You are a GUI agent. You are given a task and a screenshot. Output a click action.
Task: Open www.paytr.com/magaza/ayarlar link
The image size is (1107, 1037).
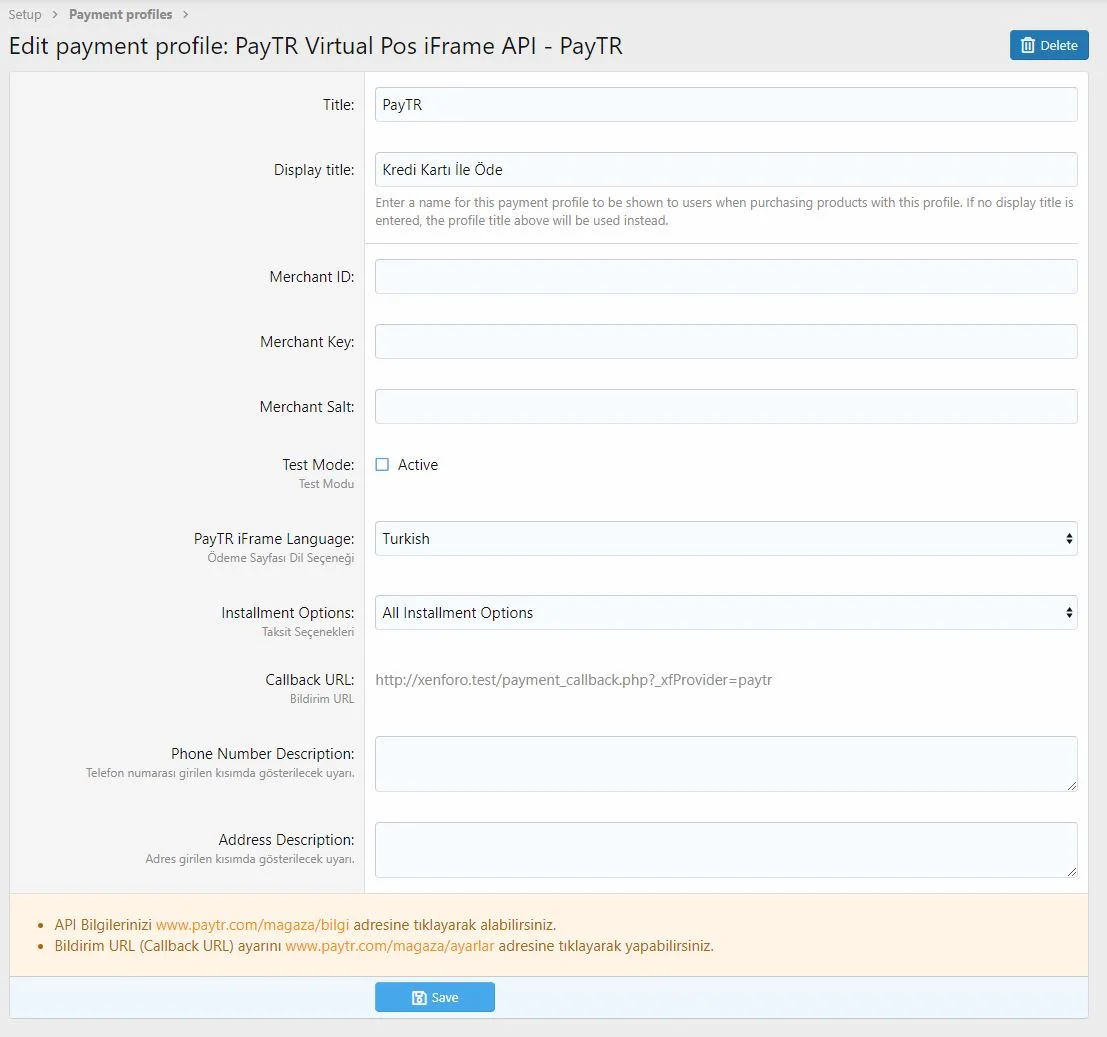pyautogui.click(x=390, y=946)
